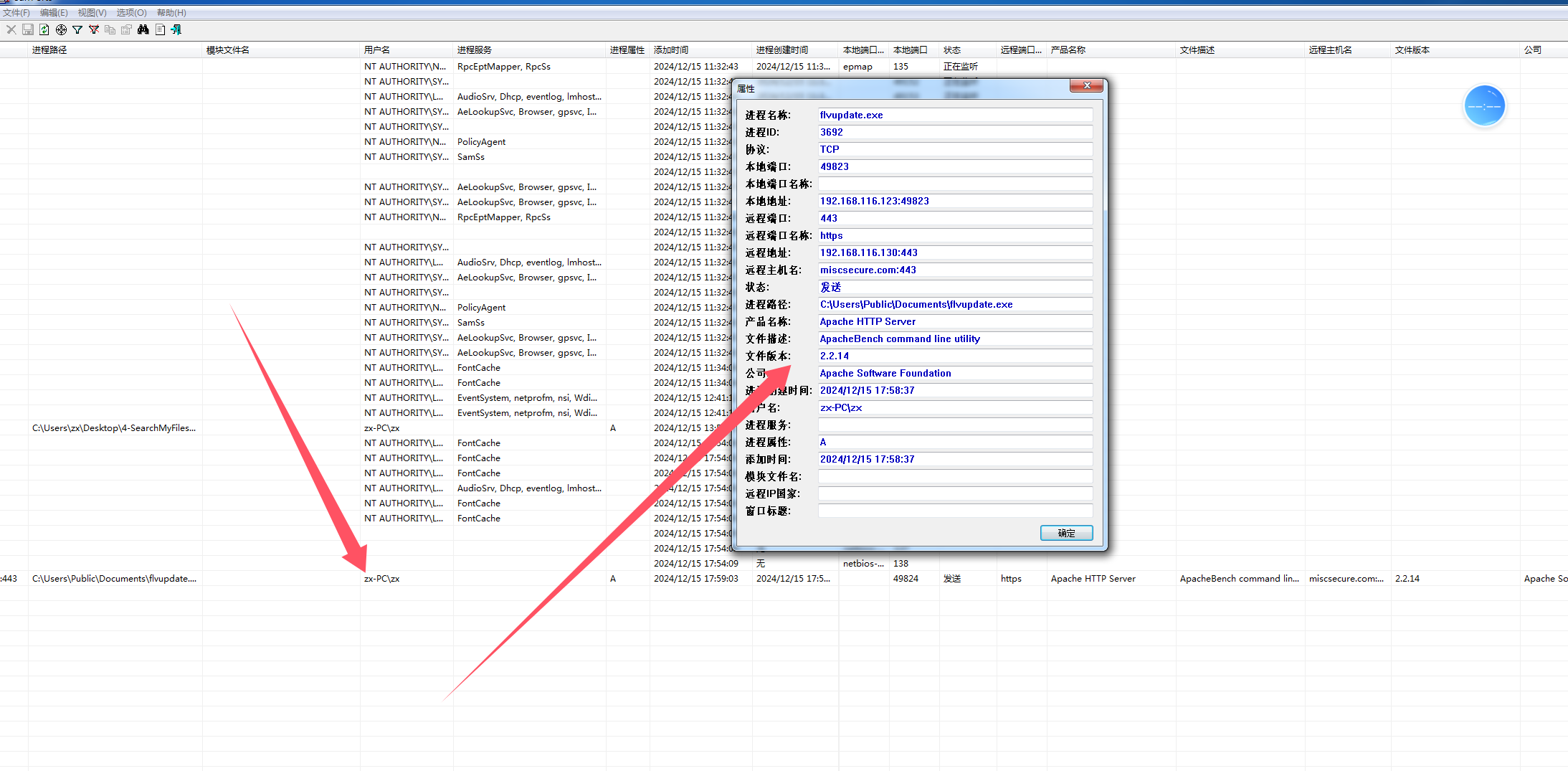Click the save floppy disk toolbar icon
Image resolution: width=1568 pixels, height=771 pixels.
point(28,29)
